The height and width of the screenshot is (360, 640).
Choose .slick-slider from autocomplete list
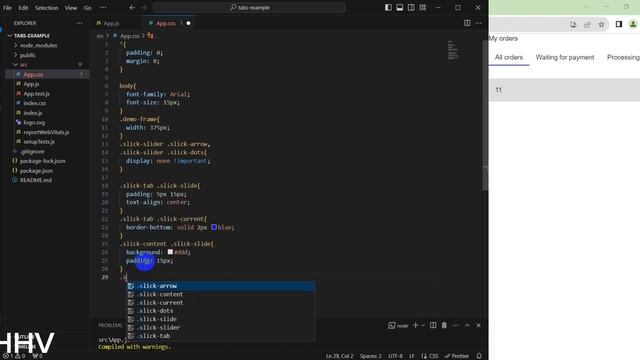click(220, 328)
